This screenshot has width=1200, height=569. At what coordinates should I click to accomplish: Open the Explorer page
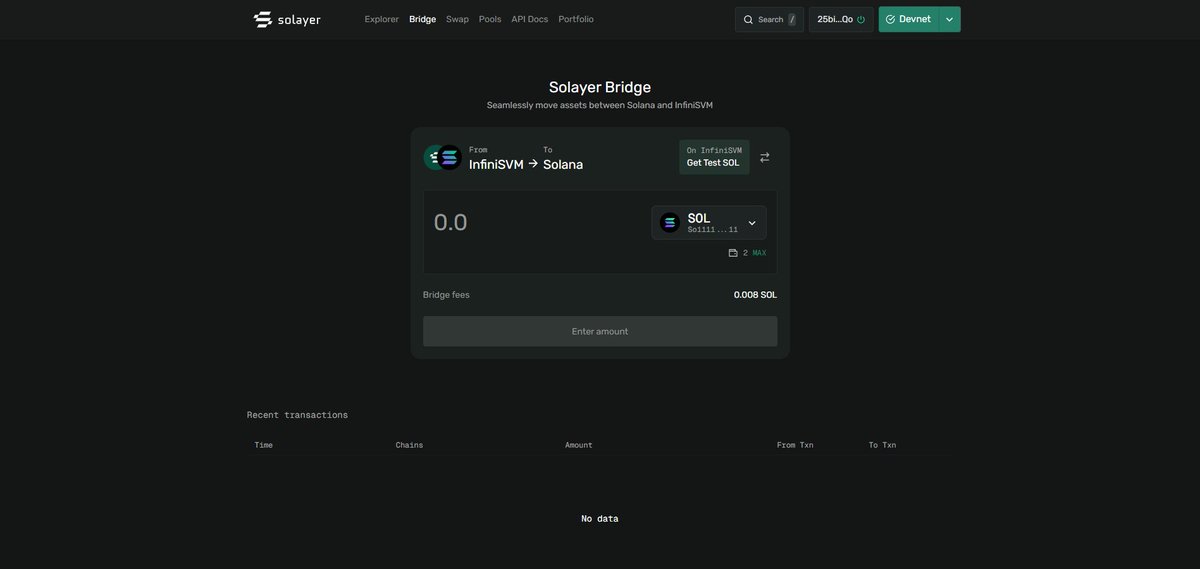(381, 19)
